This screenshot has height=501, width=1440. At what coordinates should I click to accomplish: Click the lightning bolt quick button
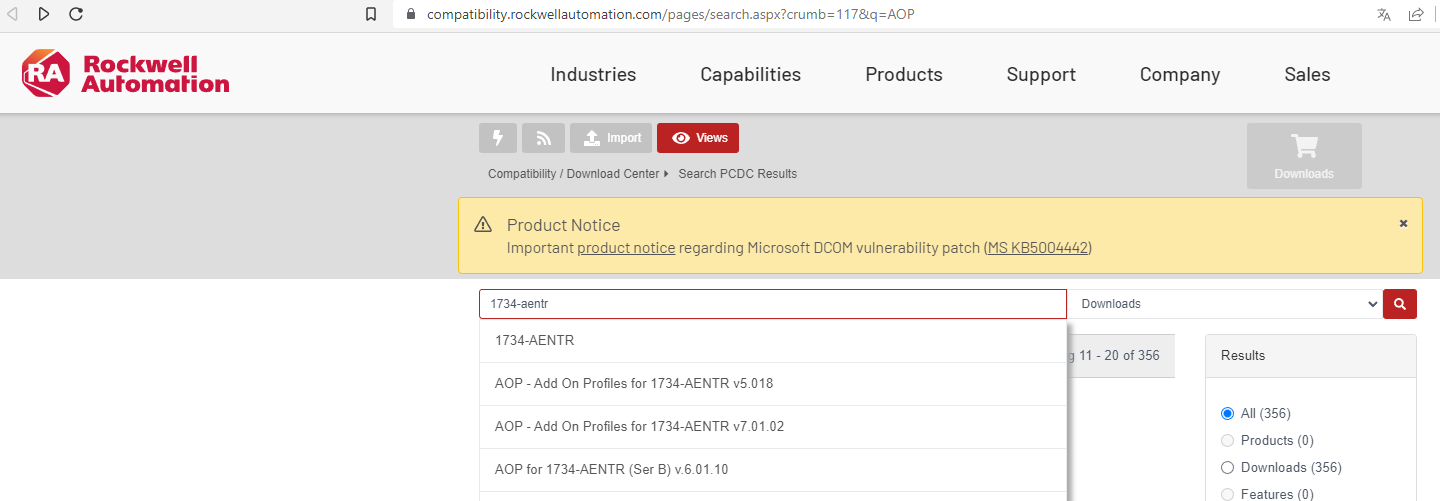click(498, 138)
